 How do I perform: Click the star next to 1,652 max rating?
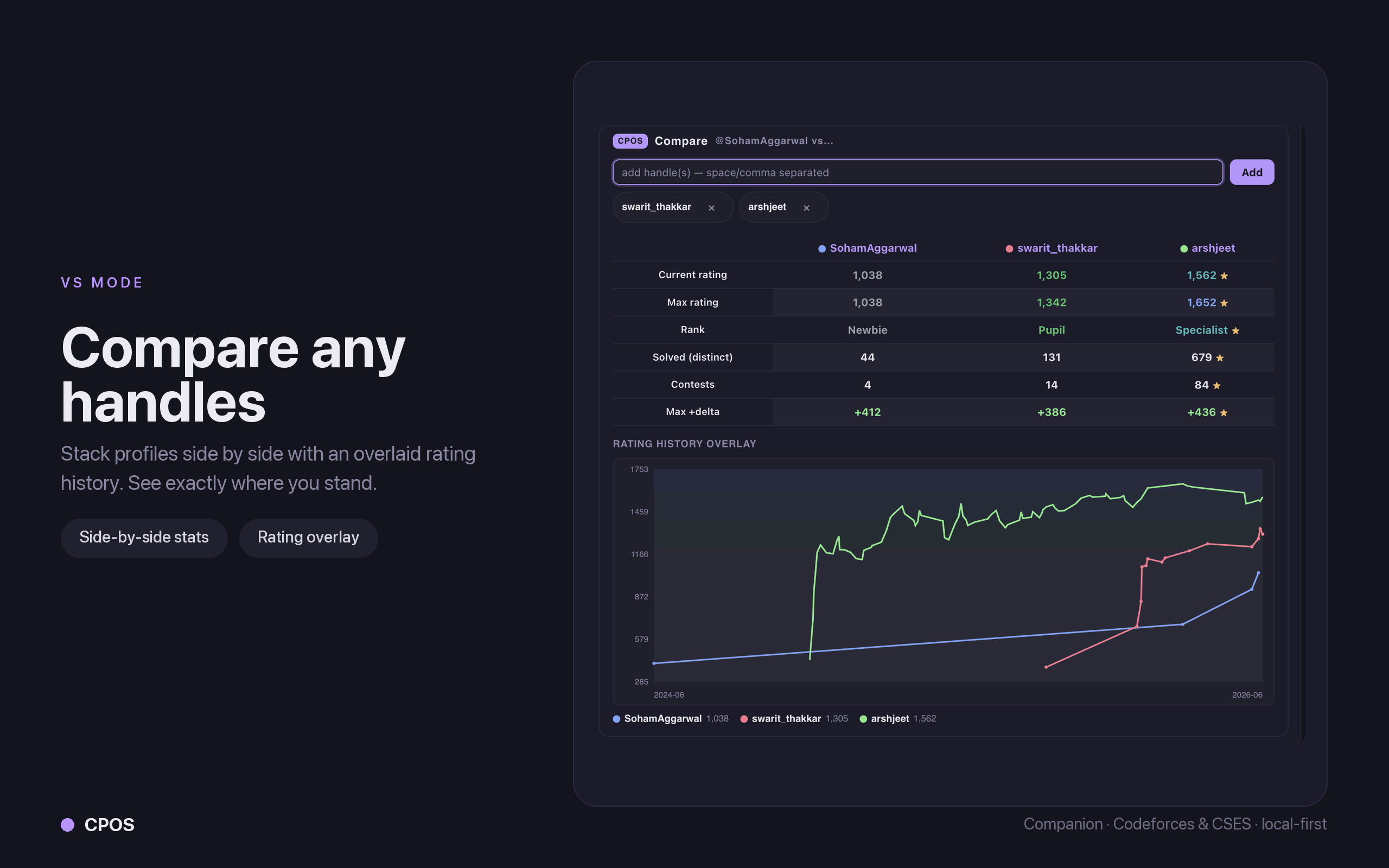click(1224, 303)
